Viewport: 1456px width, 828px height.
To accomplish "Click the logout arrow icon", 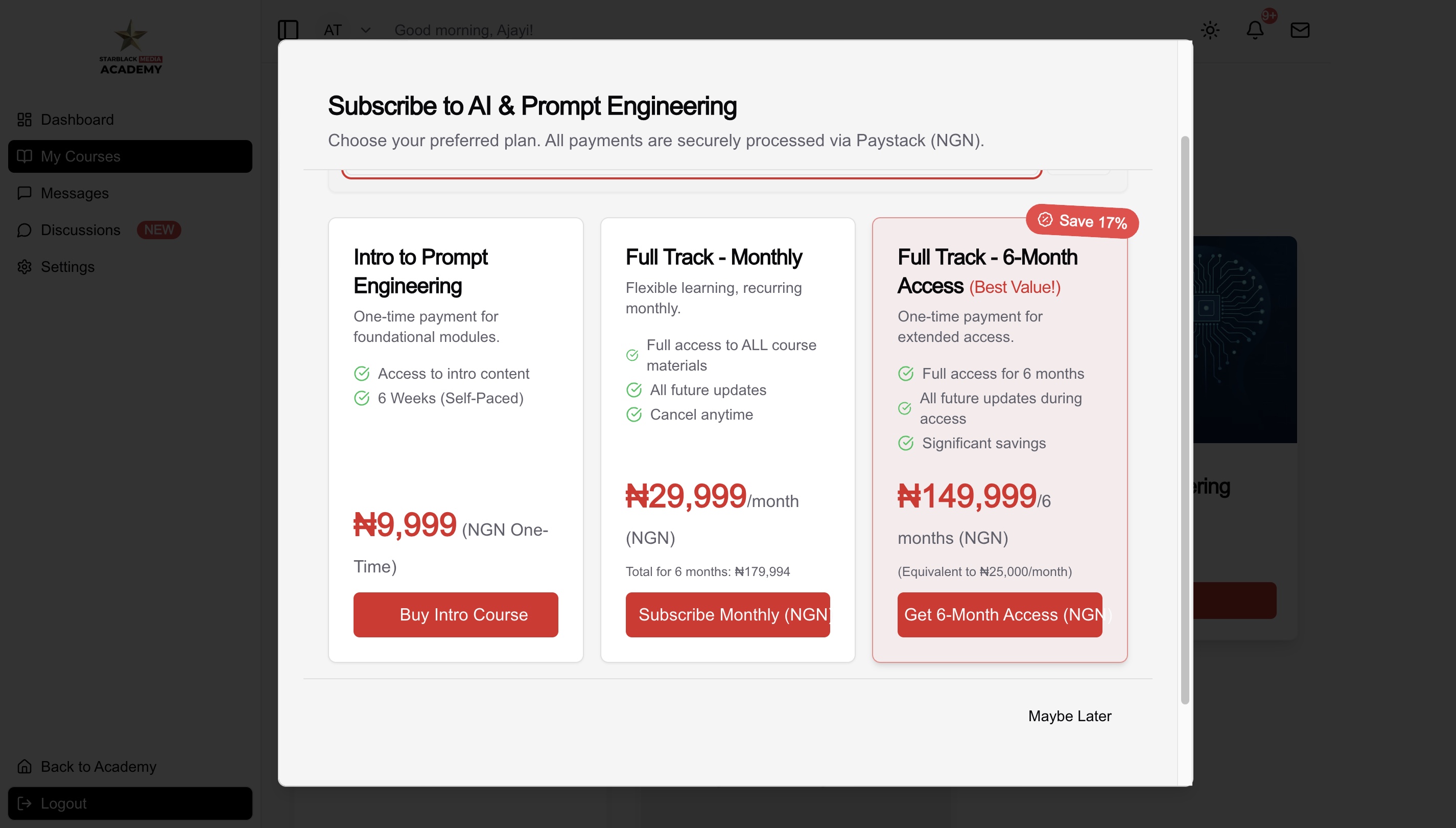I will 25,803.
